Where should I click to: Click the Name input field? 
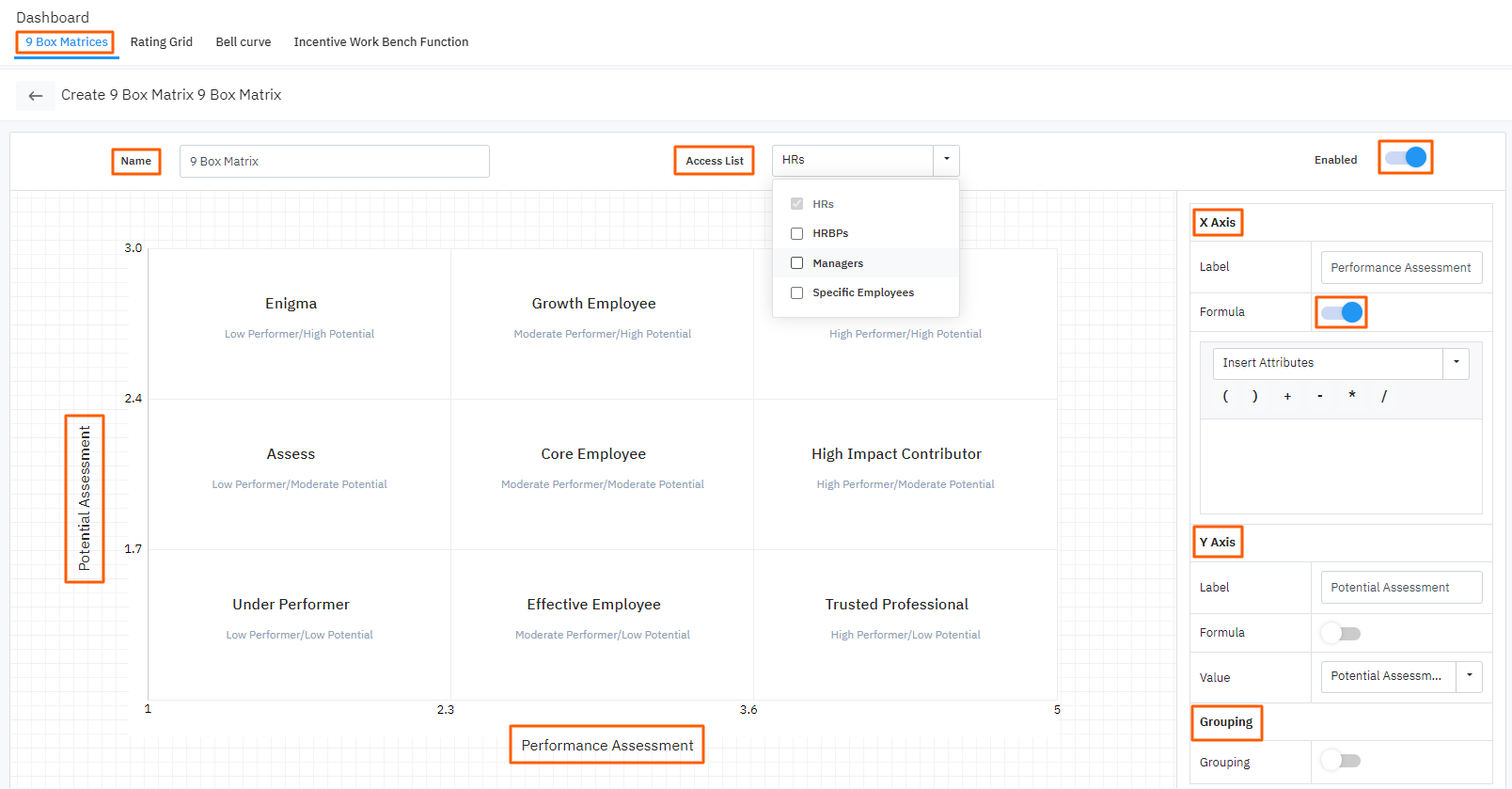[334, 161]
